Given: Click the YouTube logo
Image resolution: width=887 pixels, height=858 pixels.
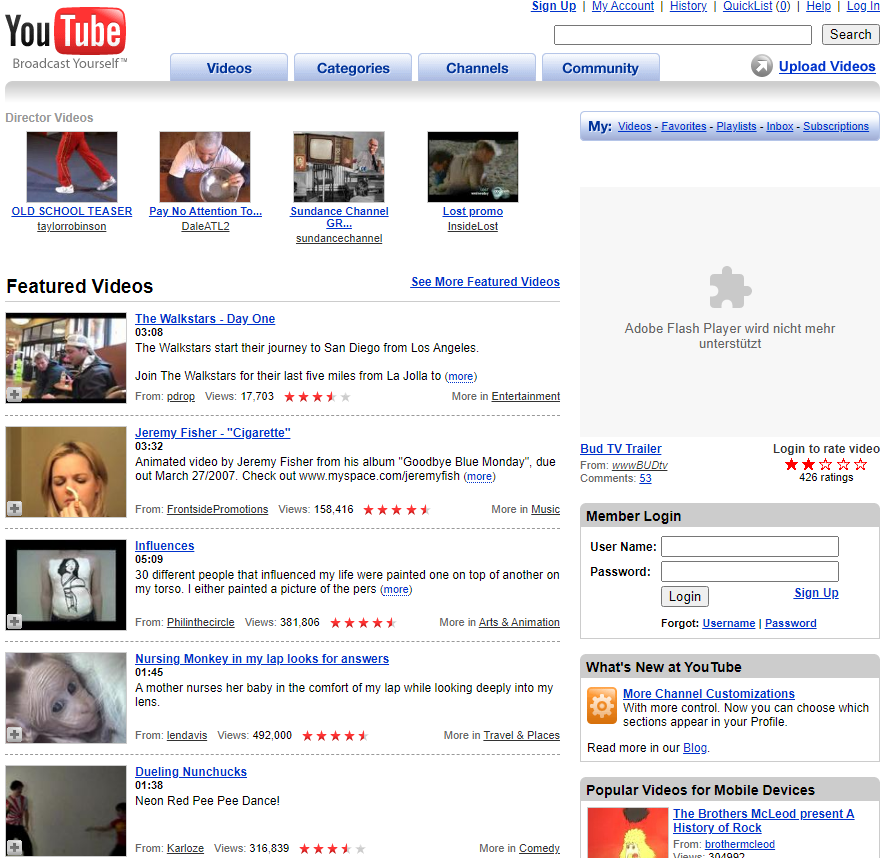Looking at the screenshot, I should (66, 38).
